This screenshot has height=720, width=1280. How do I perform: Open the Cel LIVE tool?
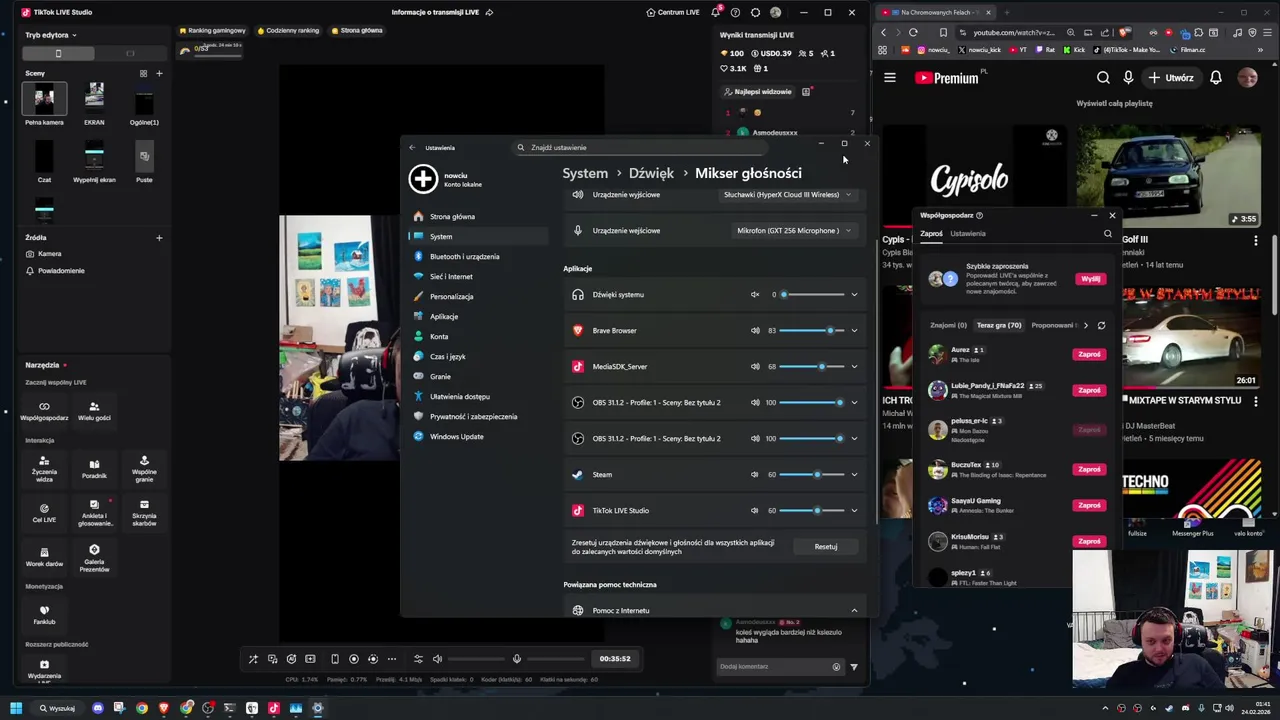pos(44,512)
